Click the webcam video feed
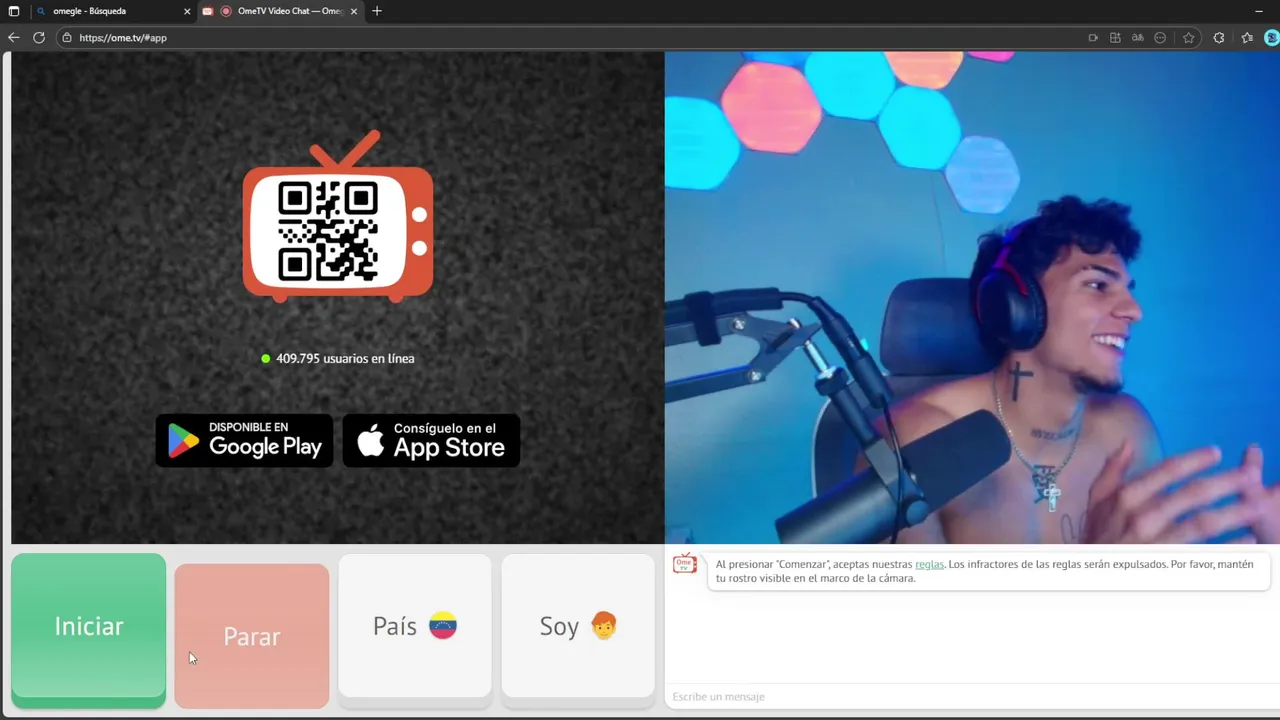1280x720 pixels. point(972,298)
